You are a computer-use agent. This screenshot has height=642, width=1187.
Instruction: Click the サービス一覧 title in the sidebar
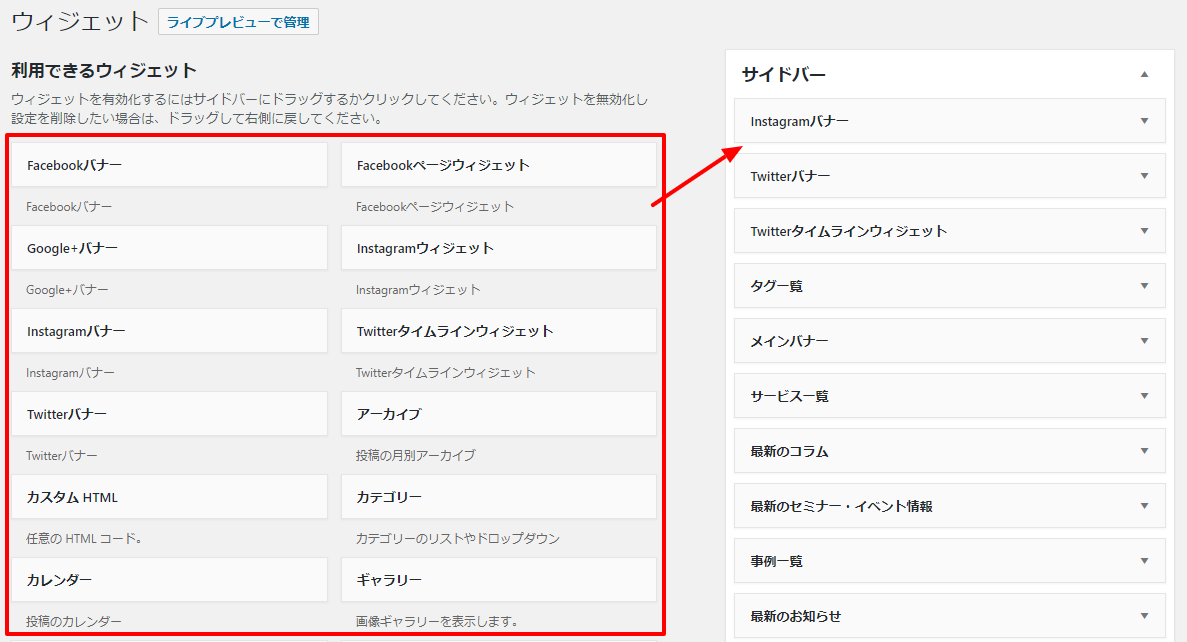tap(790, 396)
